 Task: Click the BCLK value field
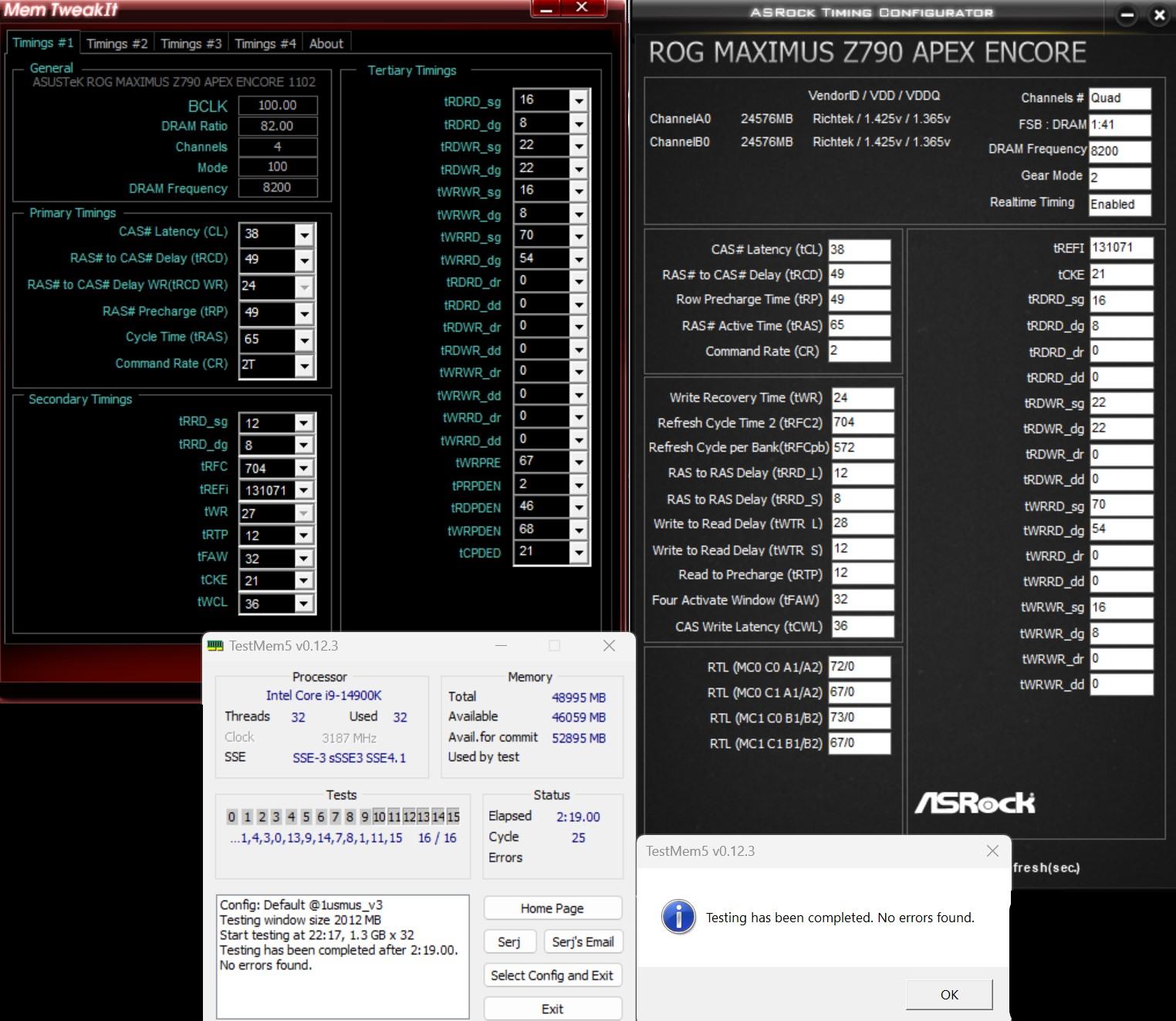[278, 105]
